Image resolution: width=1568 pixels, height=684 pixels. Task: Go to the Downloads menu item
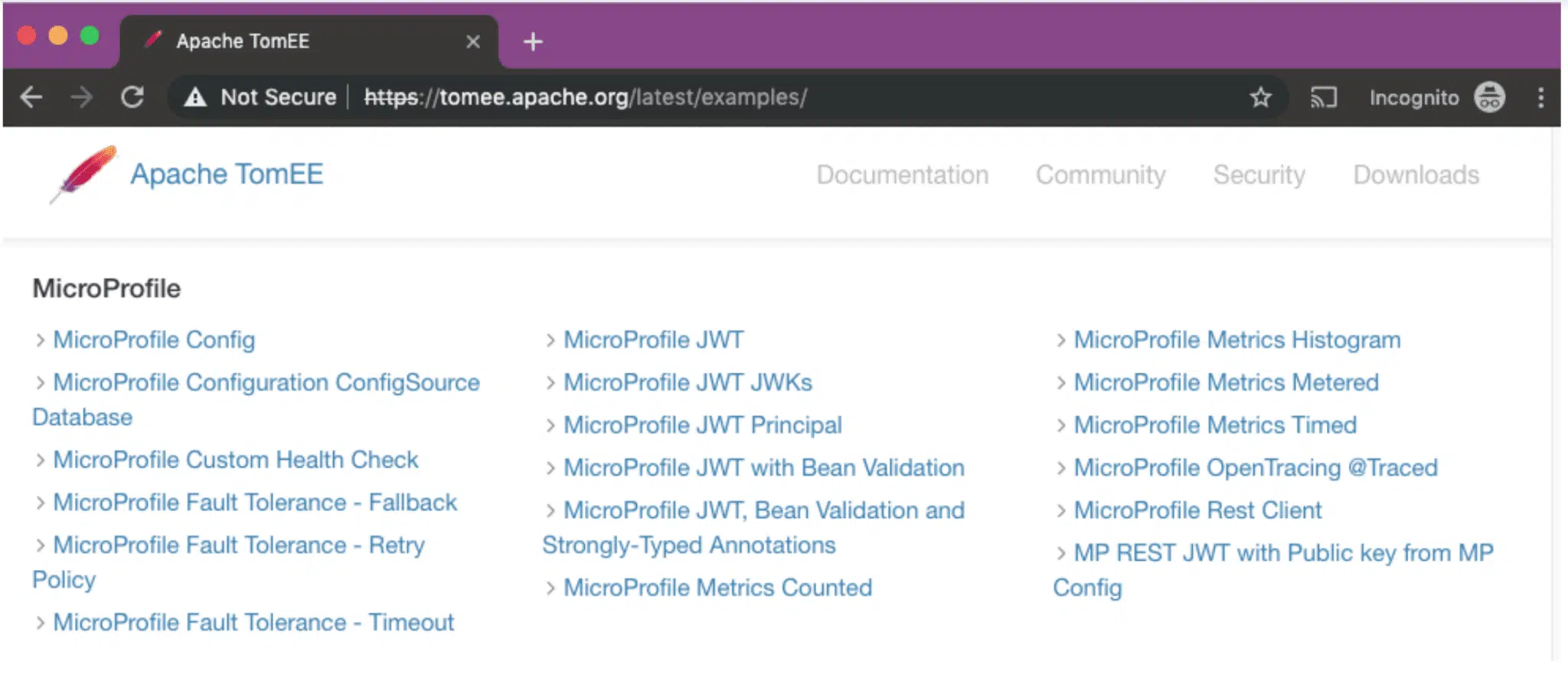(1416, 174)
